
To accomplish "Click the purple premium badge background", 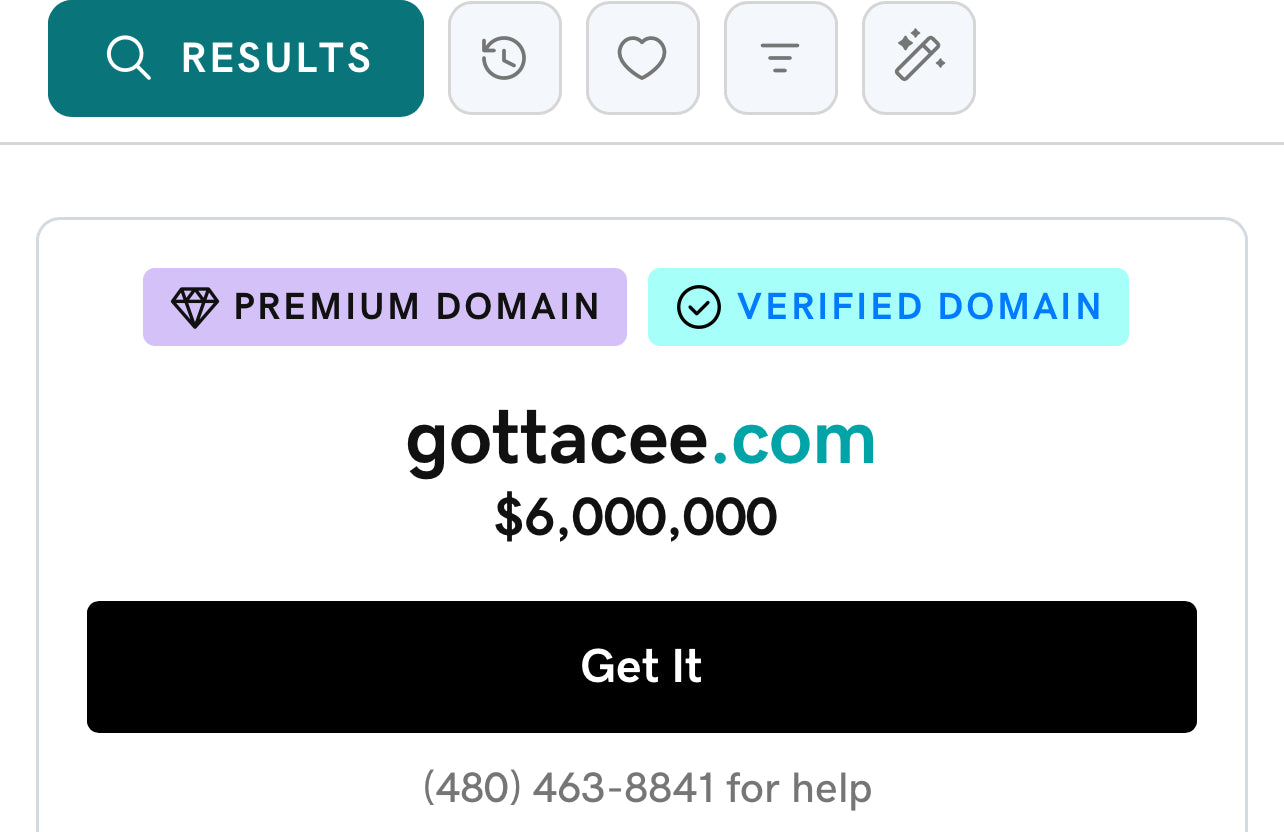I will point(385,307).
